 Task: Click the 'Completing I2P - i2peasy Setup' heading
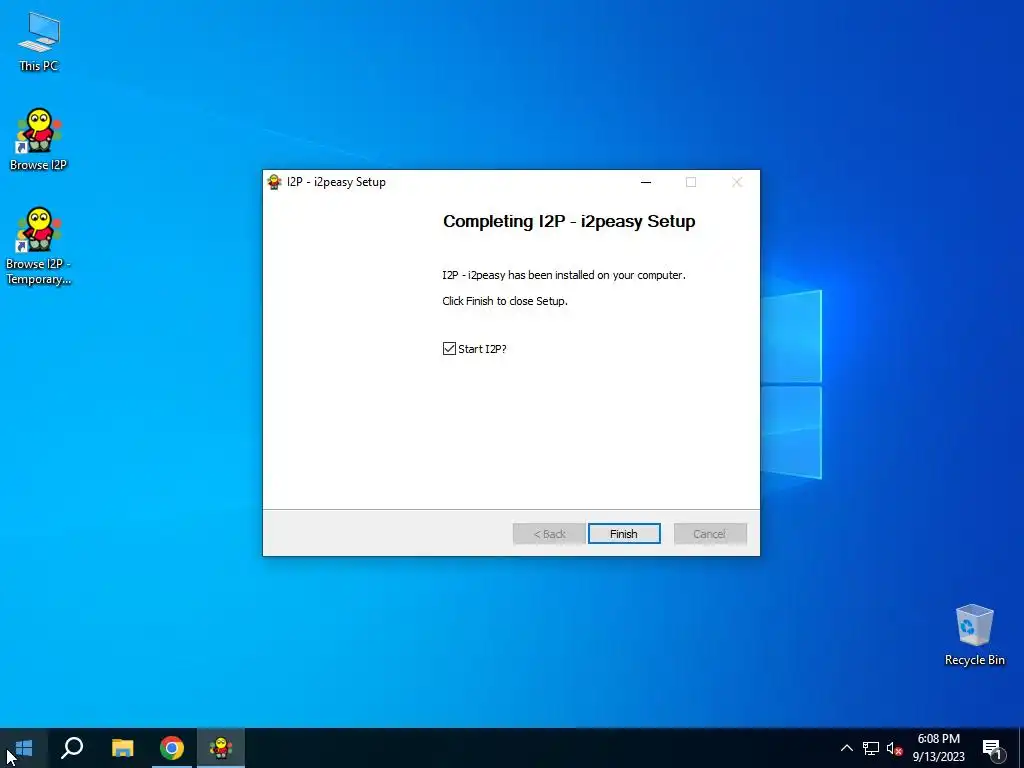pos(569,221)
